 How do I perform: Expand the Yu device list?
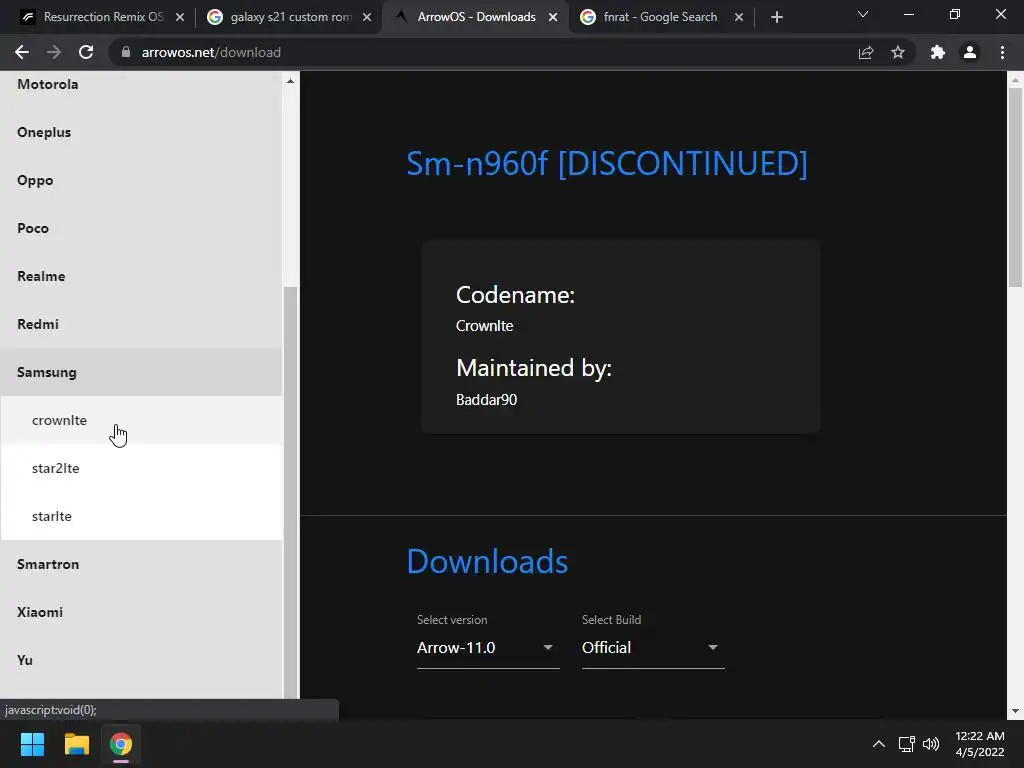point(141,660)
